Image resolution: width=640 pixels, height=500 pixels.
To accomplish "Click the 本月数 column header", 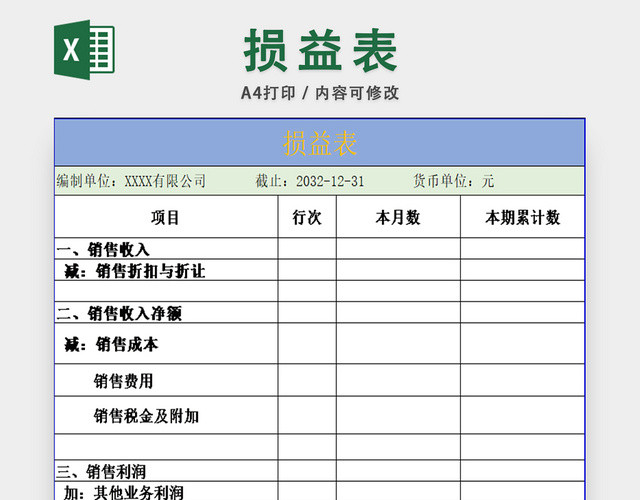I will pyautogui.click(x=398, y=217).
